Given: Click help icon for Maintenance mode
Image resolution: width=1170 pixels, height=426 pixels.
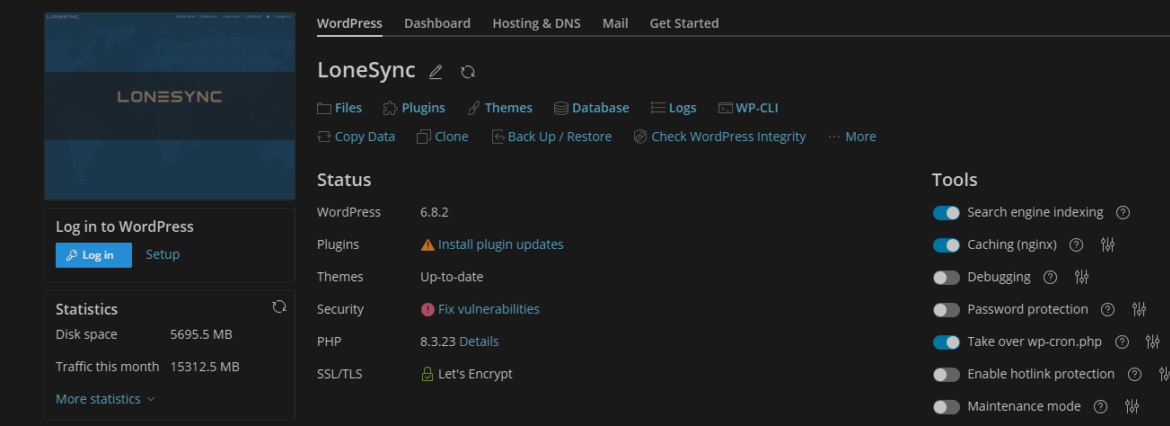Looking at the screenshot, I should pyautogui.click(x=1100, y=407).
